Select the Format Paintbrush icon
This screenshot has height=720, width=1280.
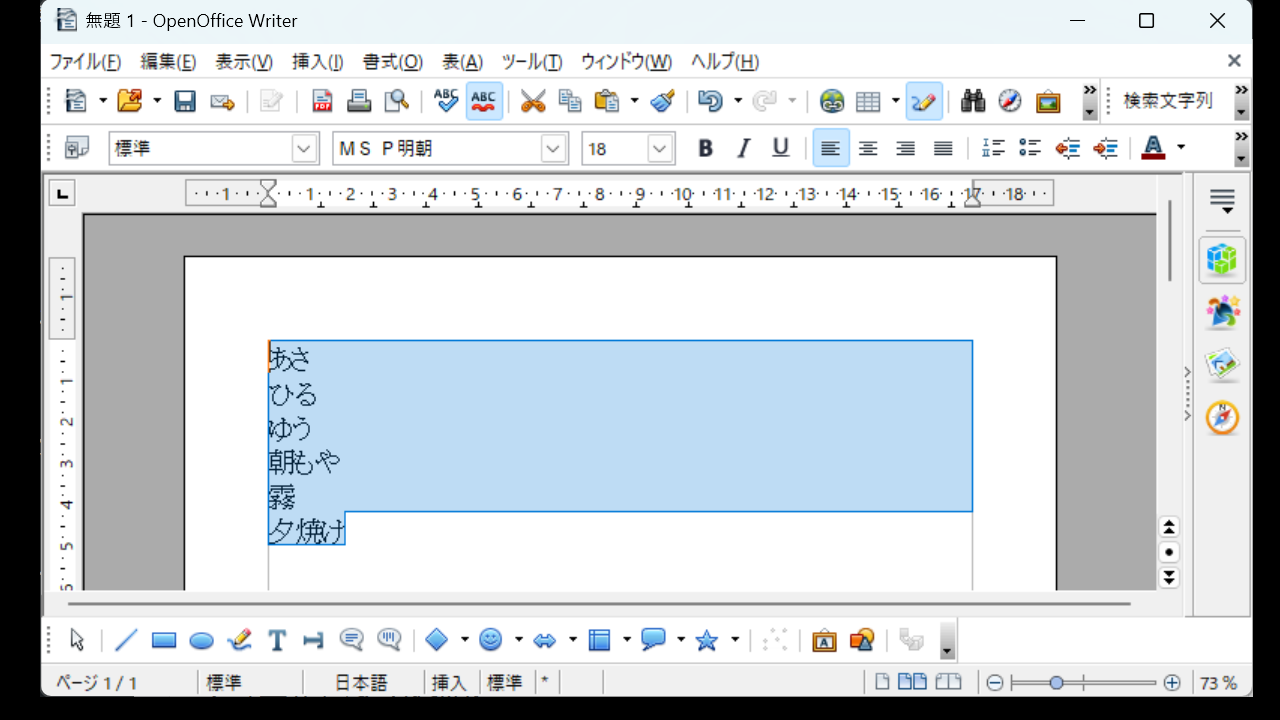[x=662, y=101]
